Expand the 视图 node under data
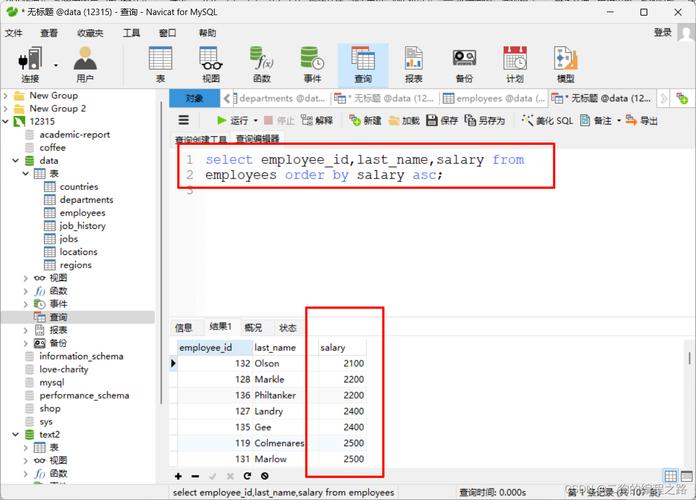The width and height of the screenshot is (696, 500). [25, 278]
